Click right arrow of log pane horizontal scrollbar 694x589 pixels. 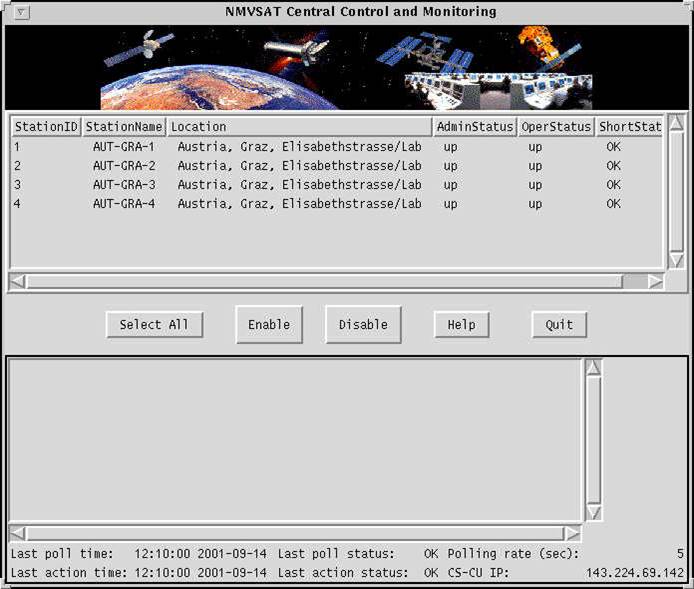point(572,533)
